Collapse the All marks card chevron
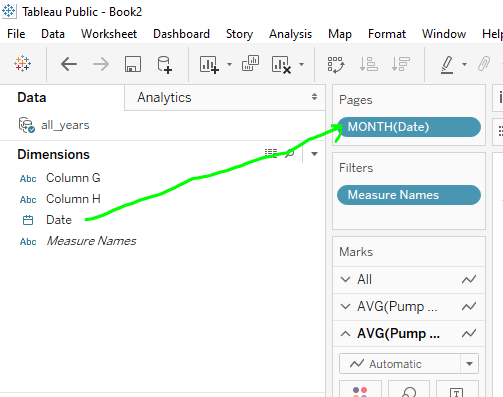Screen dimensions: 503x397 click(x=346, y=279)
